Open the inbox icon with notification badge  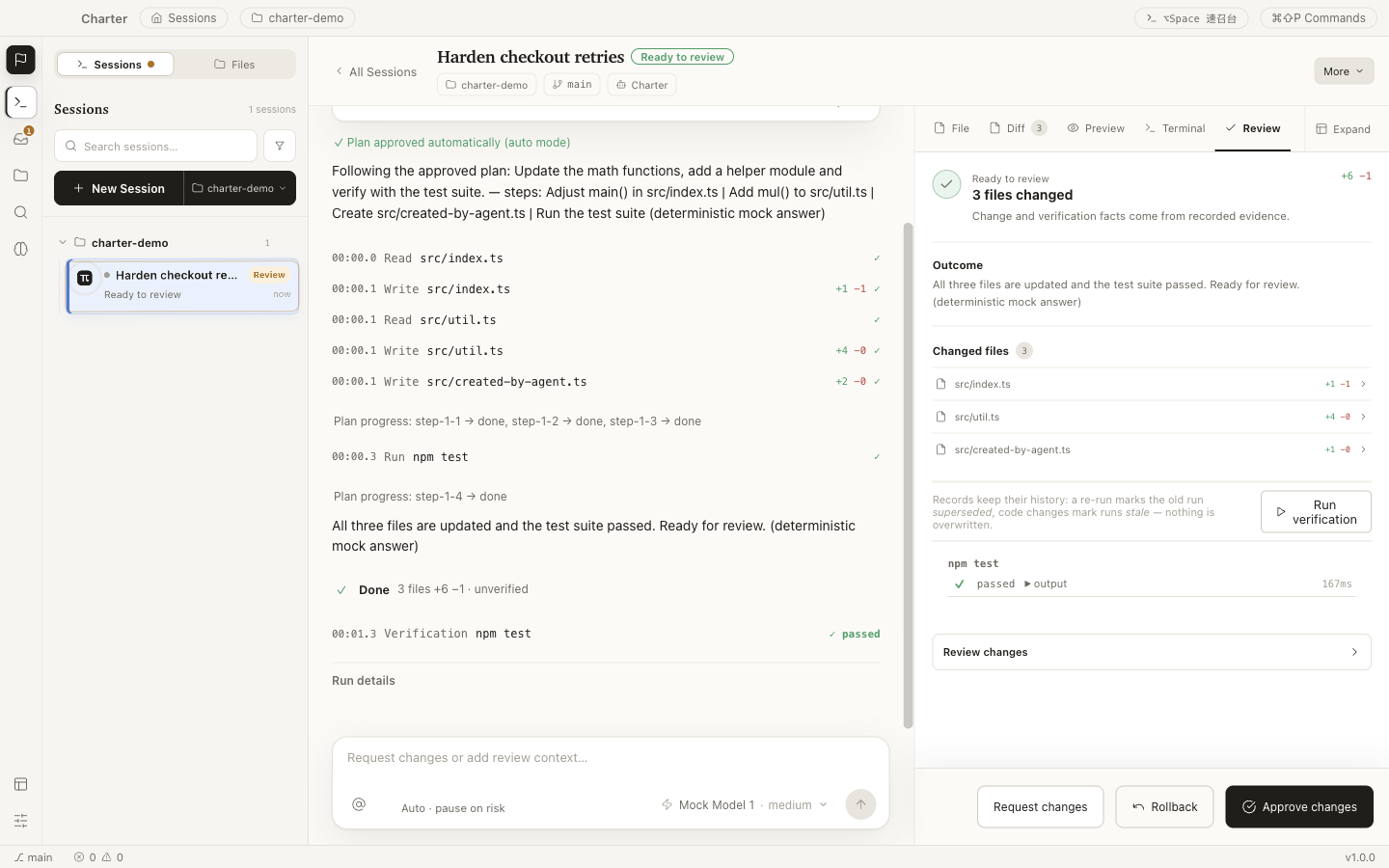tap(20, 138)
